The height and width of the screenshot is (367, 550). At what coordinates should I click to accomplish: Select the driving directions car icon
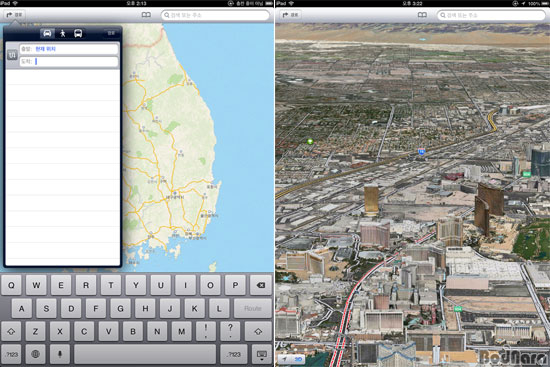[47, 33]
